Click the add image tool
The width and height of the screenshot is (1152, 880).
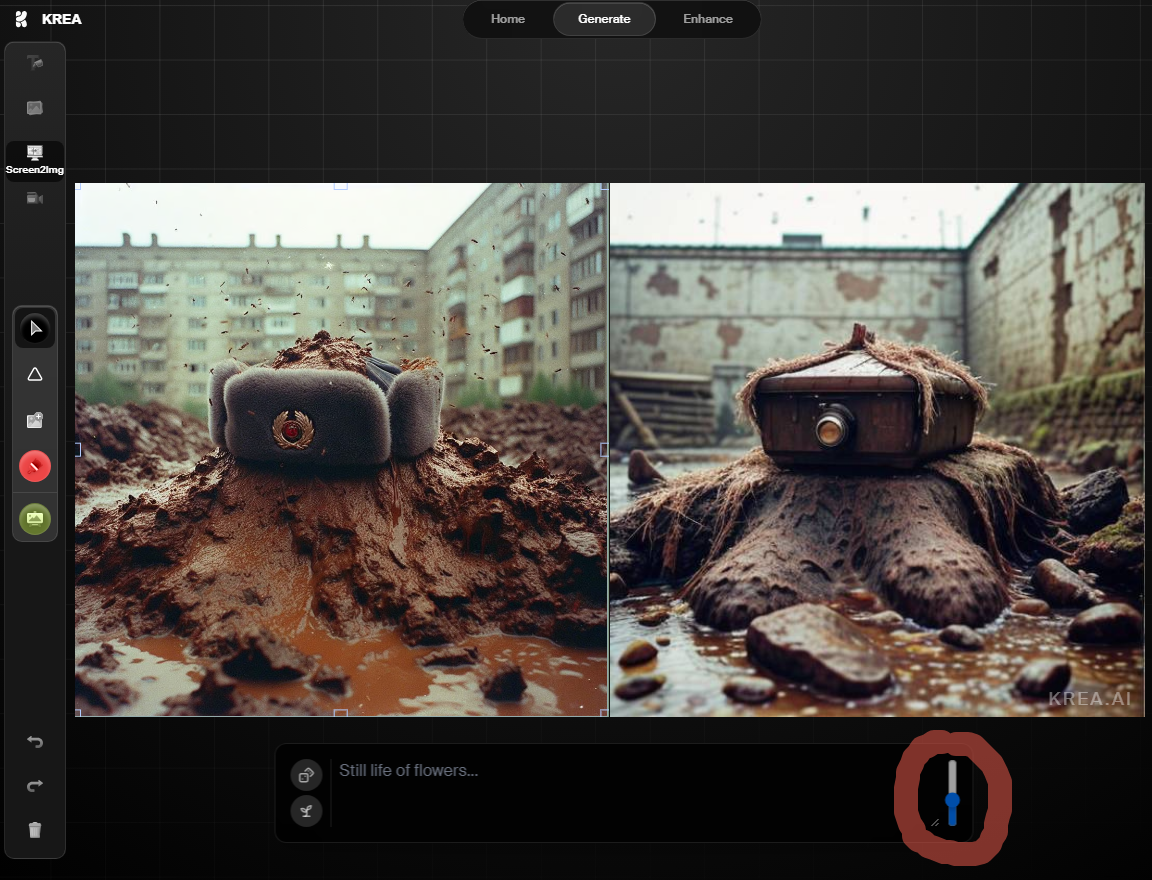35,420
